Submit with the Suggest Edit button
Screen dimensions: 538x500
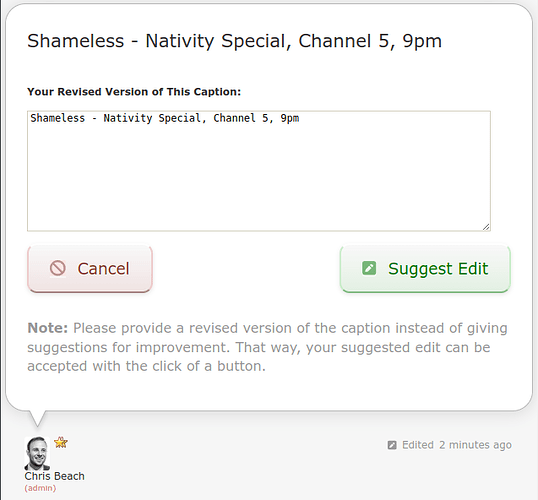pyautogui.click(x=425, y=269)
